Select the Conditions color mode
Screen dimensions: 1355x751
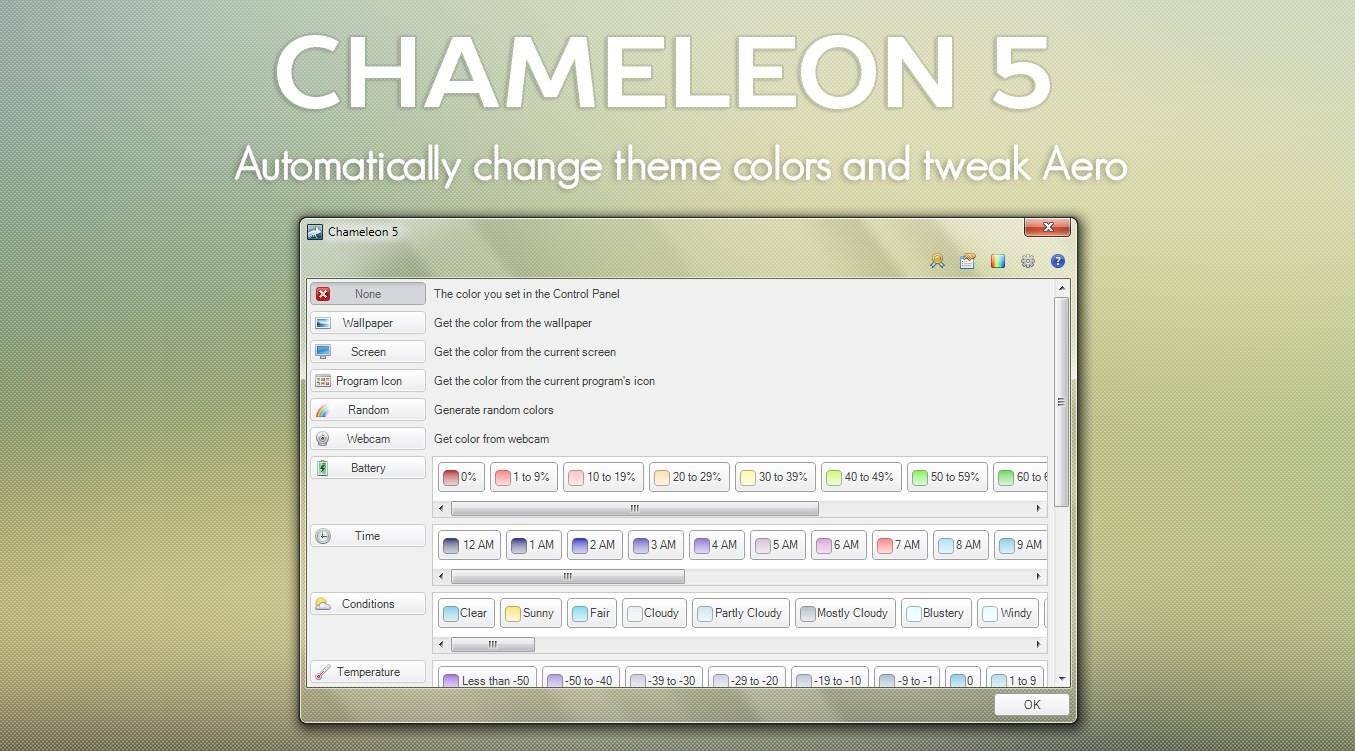(x=368, y=604)
